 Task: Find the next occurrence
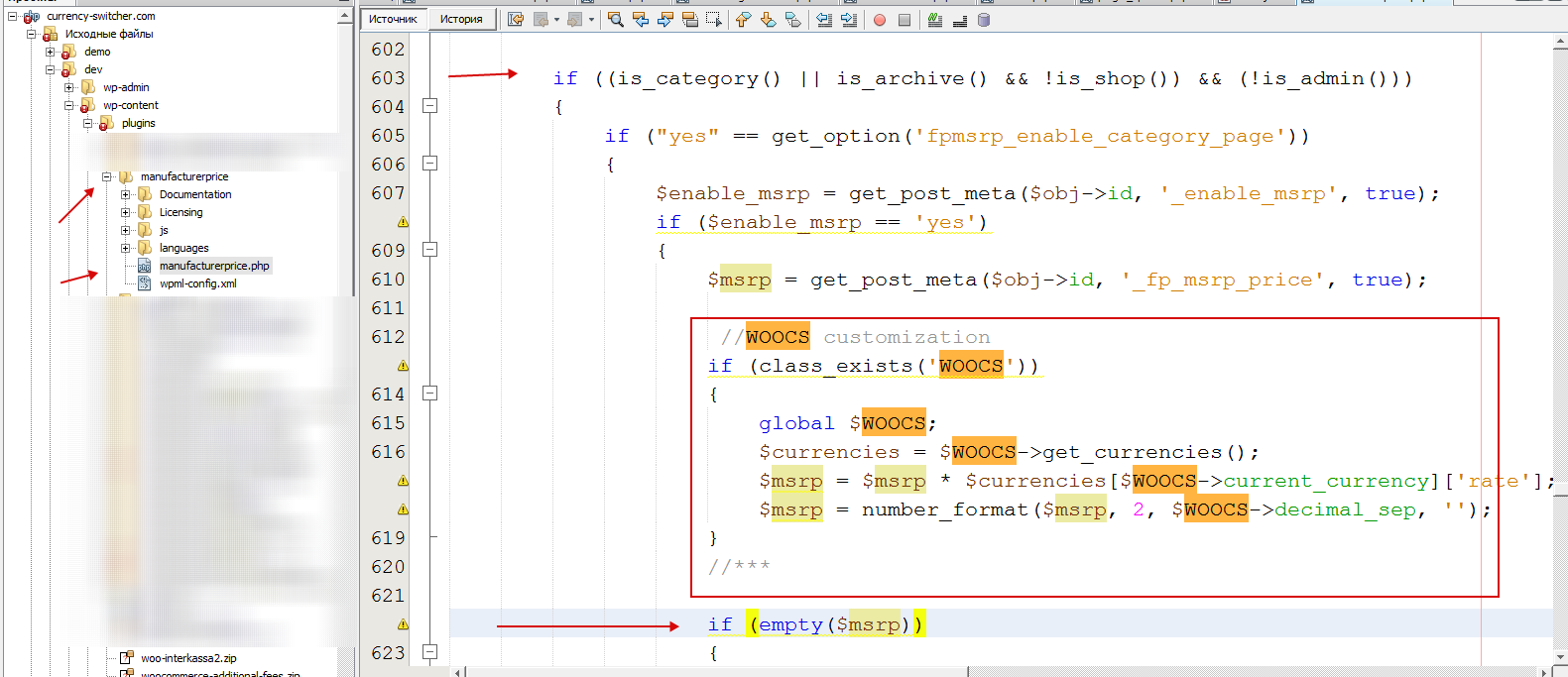[x=665, y=20]
